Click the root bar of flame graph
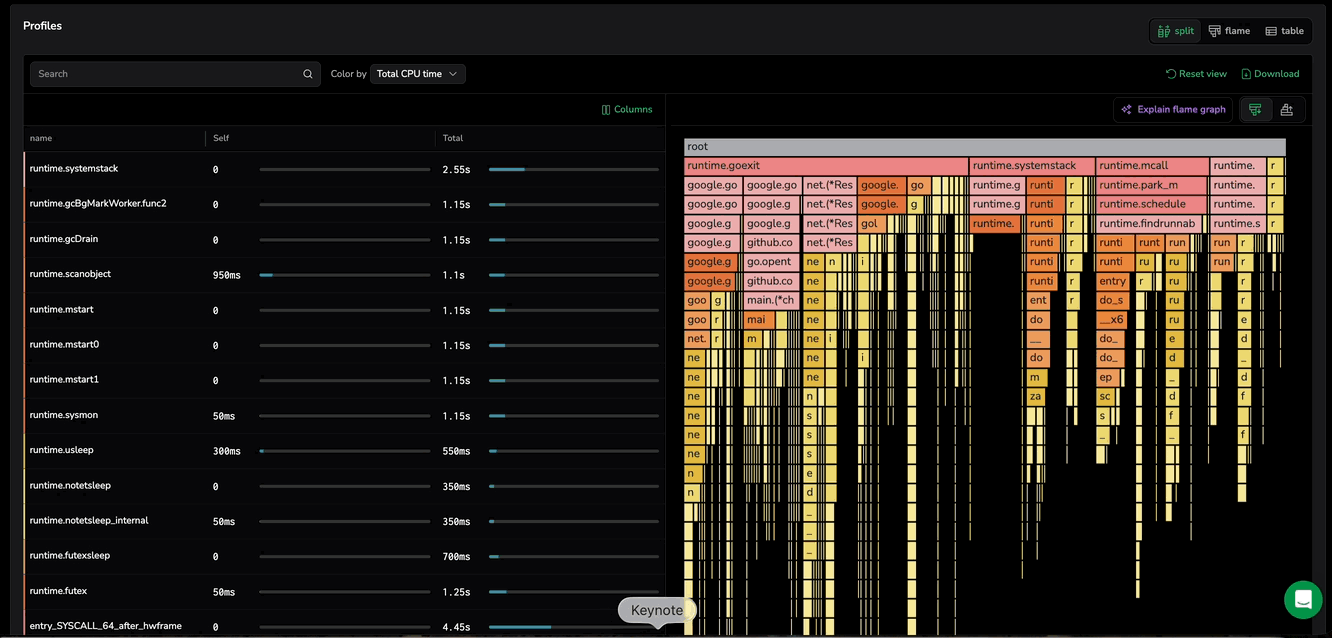Screen dimensions: 1332x638 (984, 147)
